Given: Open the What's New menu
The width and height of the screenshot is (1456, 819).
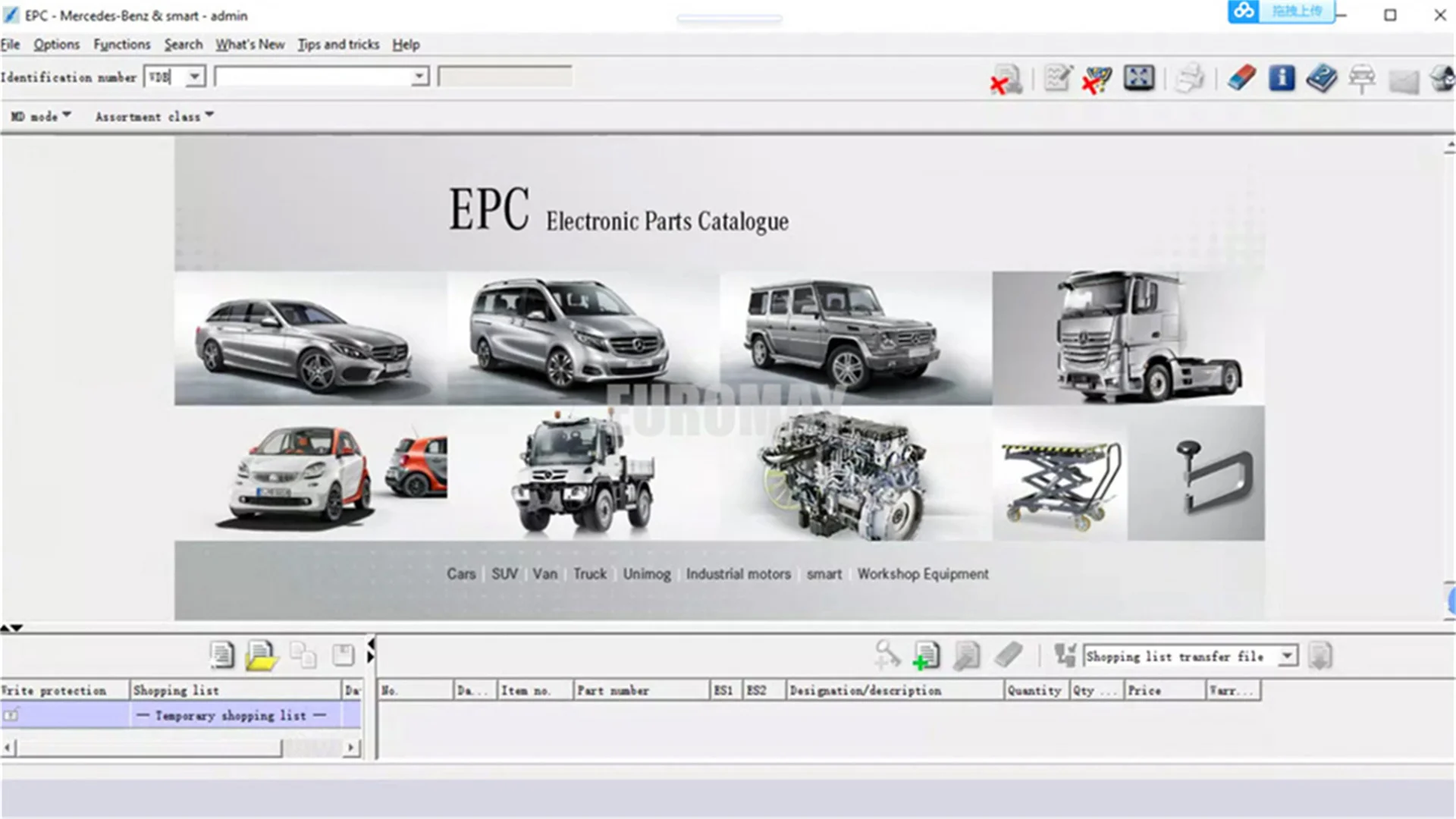Looking at the screenshot, I should click(x=250, y=44).
